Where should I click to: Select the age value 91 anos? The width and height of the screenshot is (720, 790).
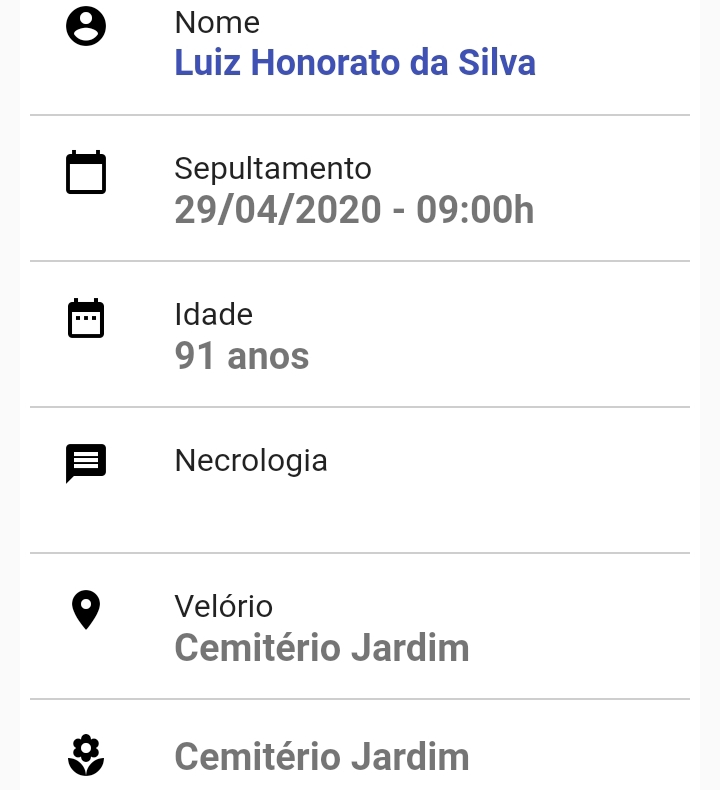pyautogui.click(x=242, y=356)
